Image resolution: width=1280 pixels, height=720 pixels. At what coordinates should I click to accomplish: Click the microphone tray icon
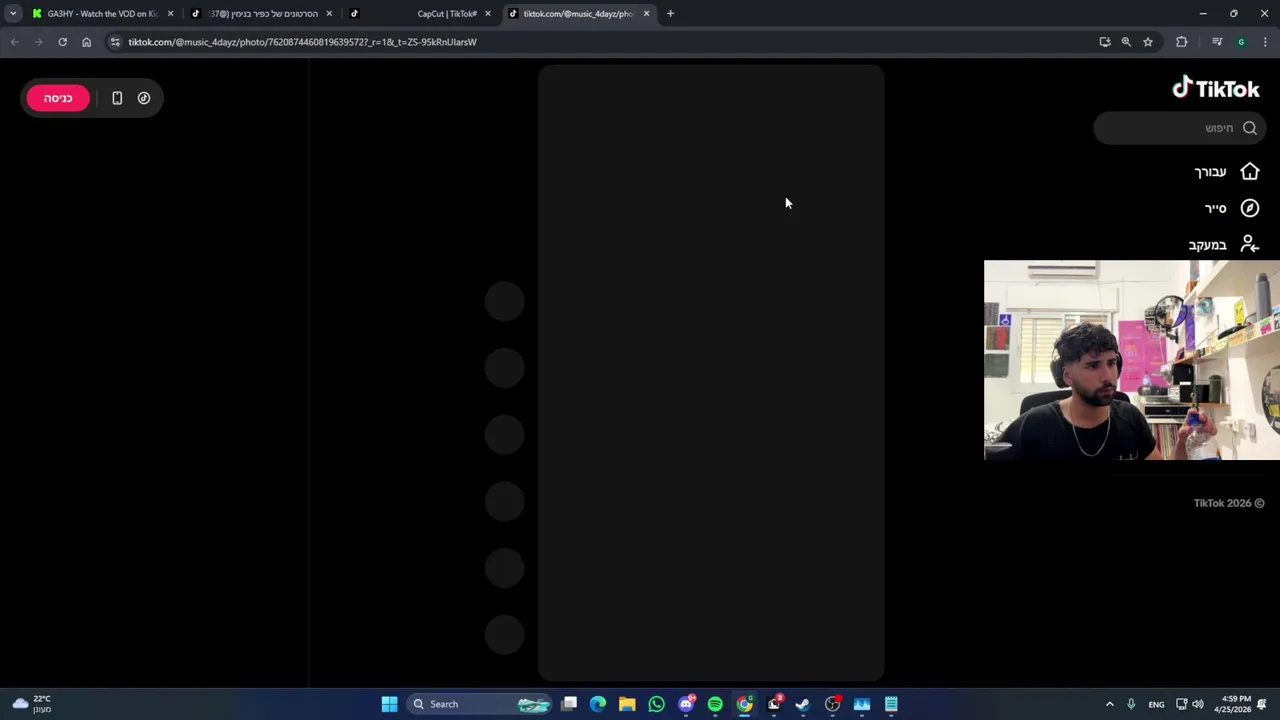1131,704
